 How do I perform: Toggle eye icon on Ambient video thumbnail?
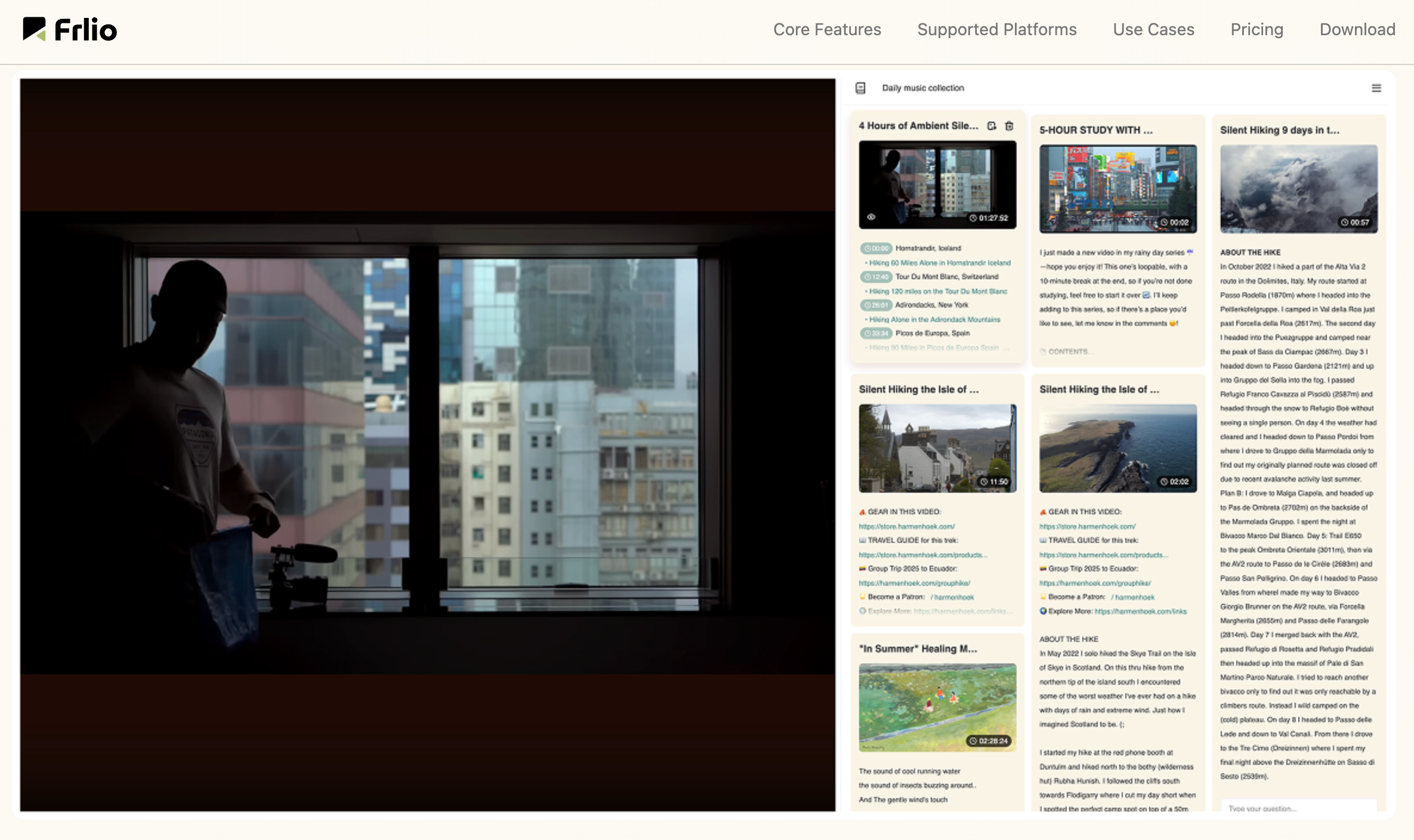point(871,217)
